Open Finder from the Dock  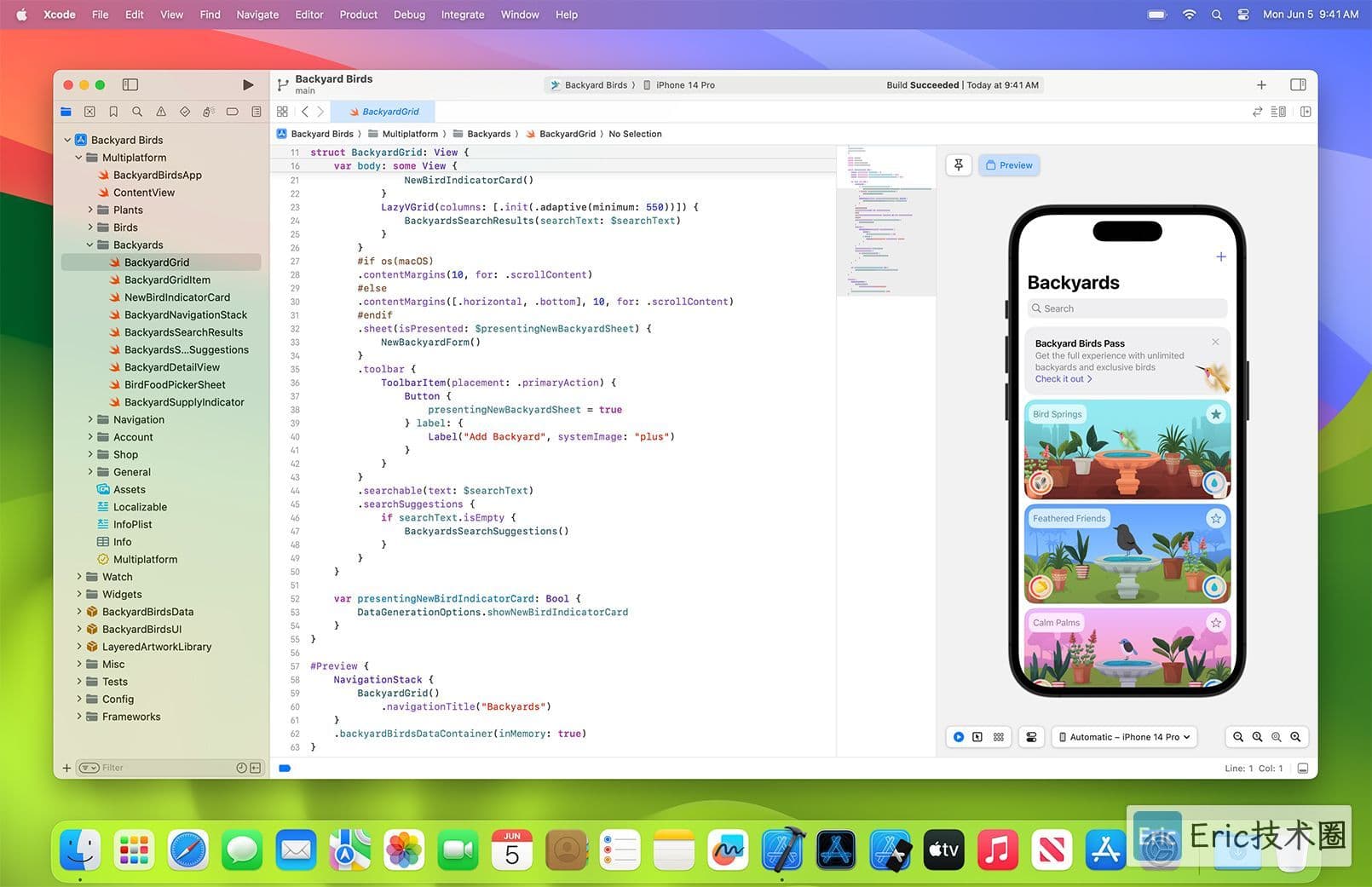(80, 850)
